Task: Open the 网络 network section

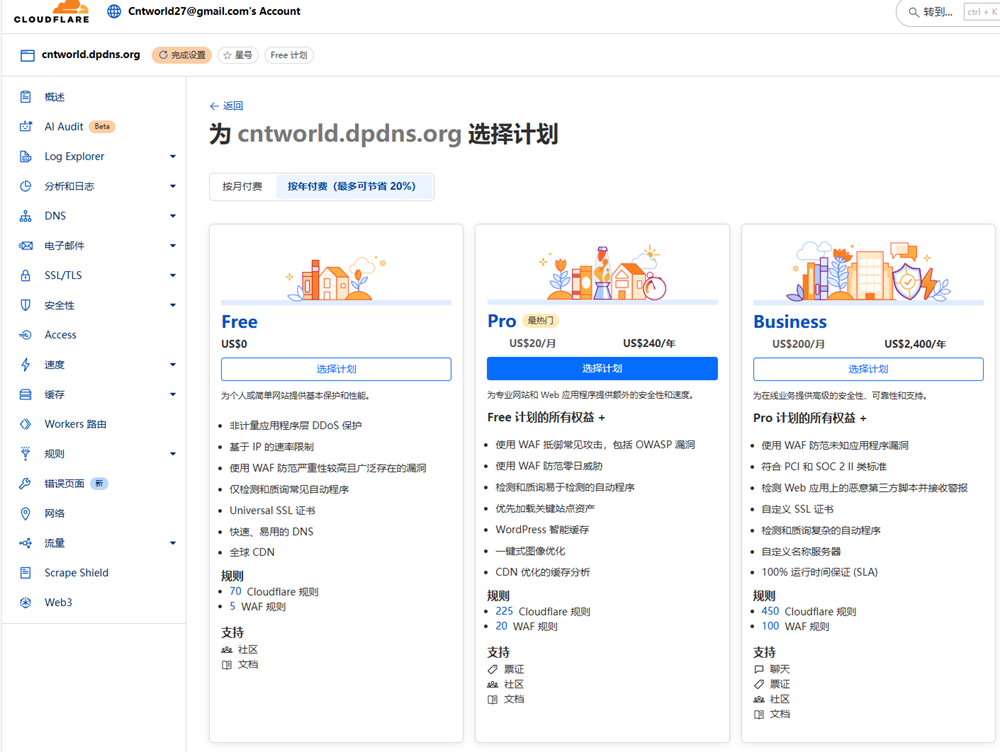Action: [x=55, y=513]
